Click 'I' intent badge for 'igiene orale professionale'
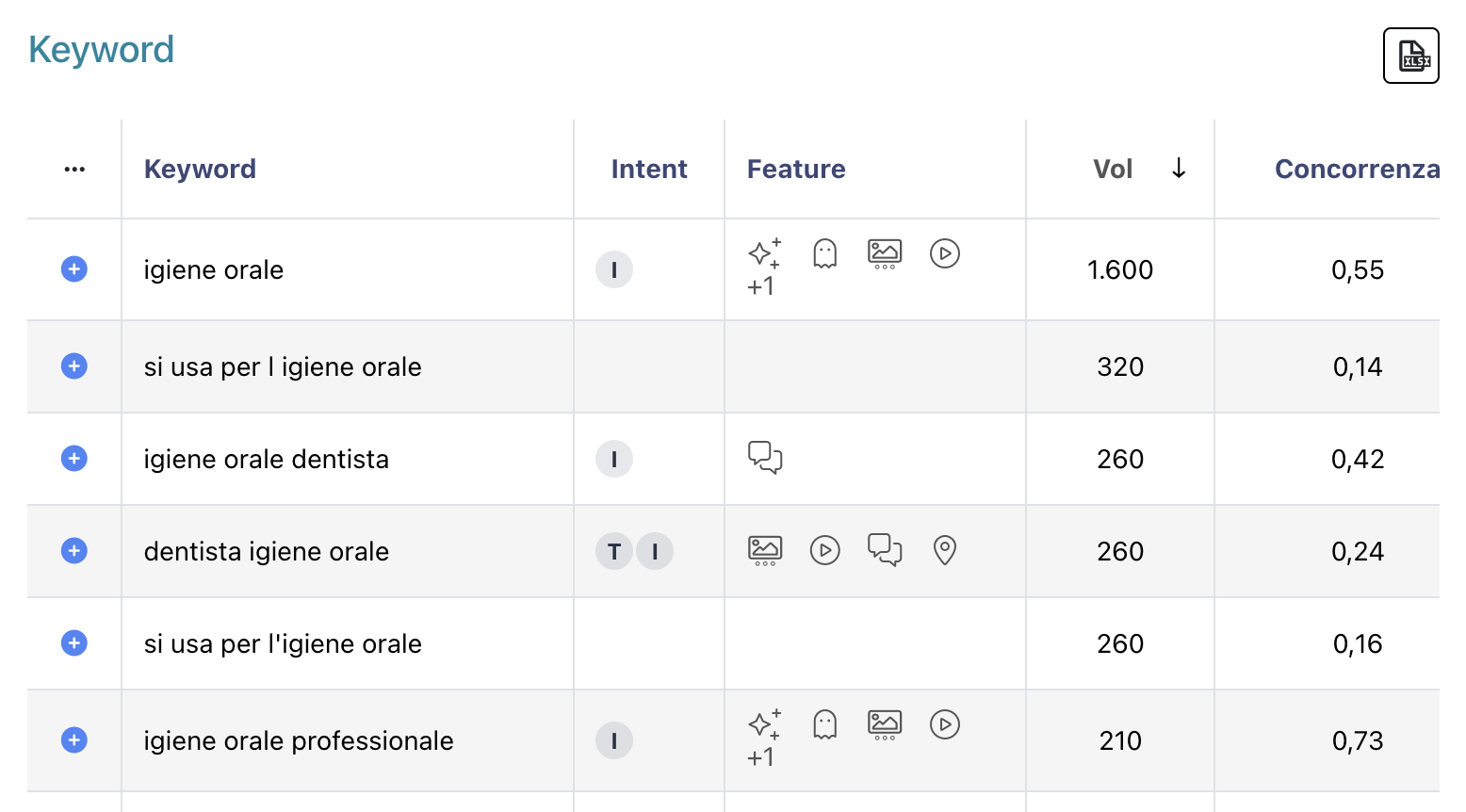 coord(614,740)
